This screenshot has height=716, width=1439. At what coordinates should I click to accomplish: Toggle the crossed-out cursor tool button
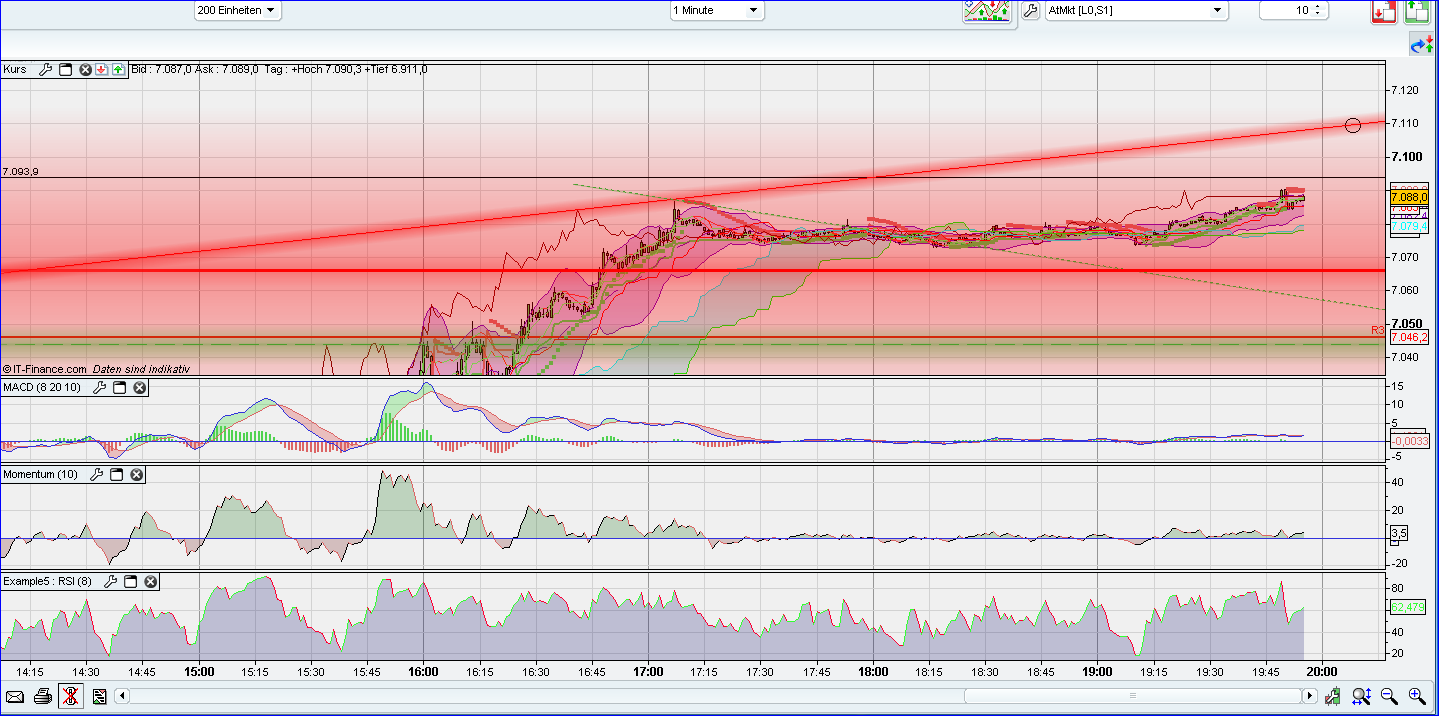(71, 696)
